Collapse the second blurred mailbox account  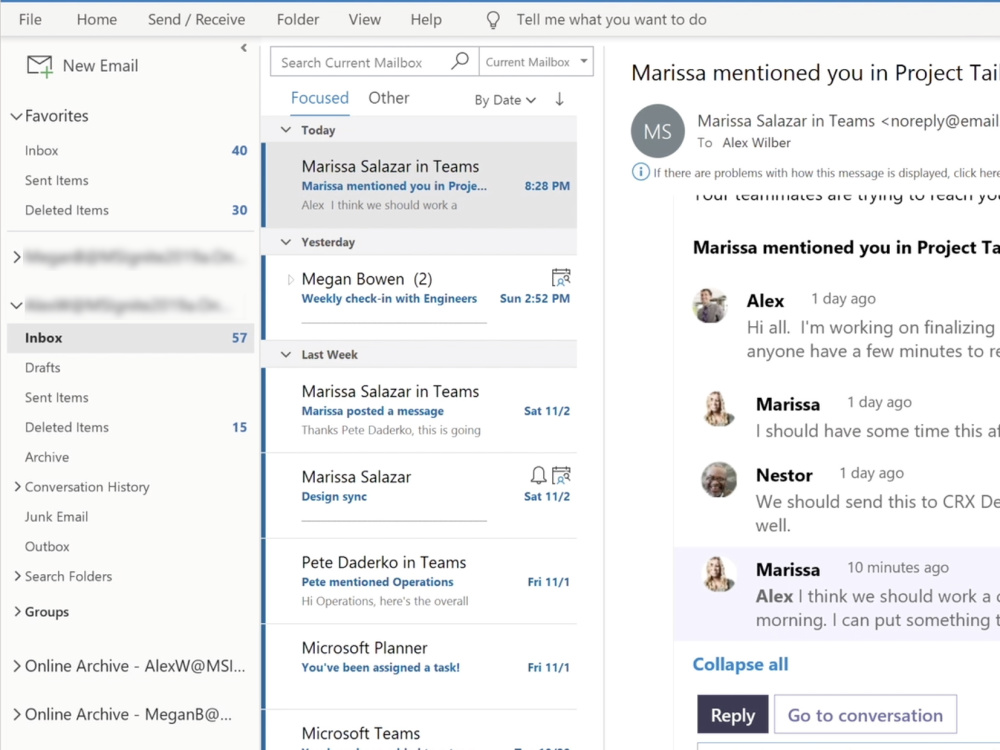pyautogui.click(x=16, y=305)
